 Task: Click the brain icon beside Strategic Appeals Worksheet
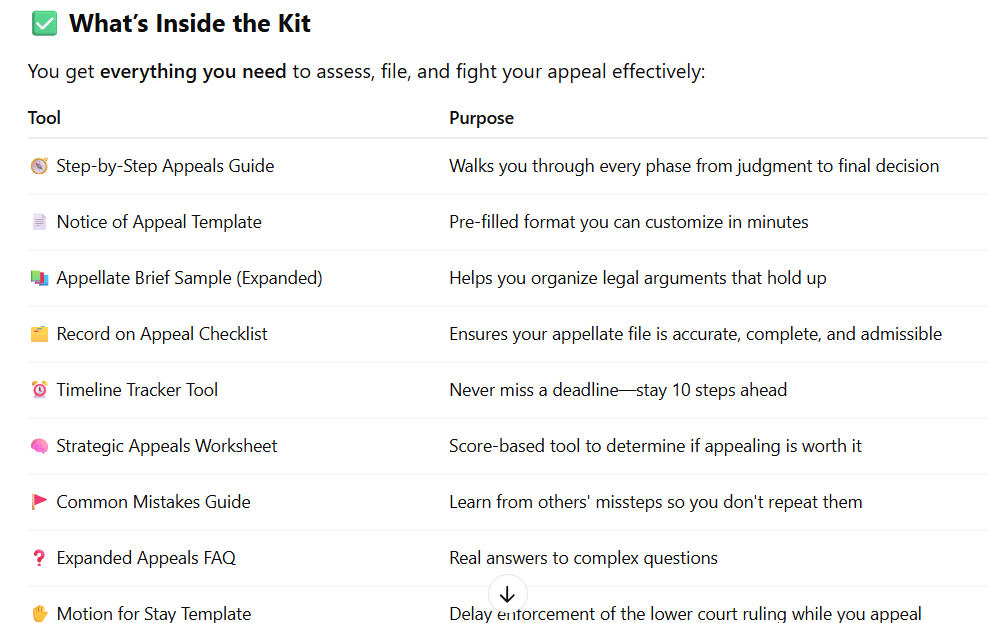click(39, 446)
